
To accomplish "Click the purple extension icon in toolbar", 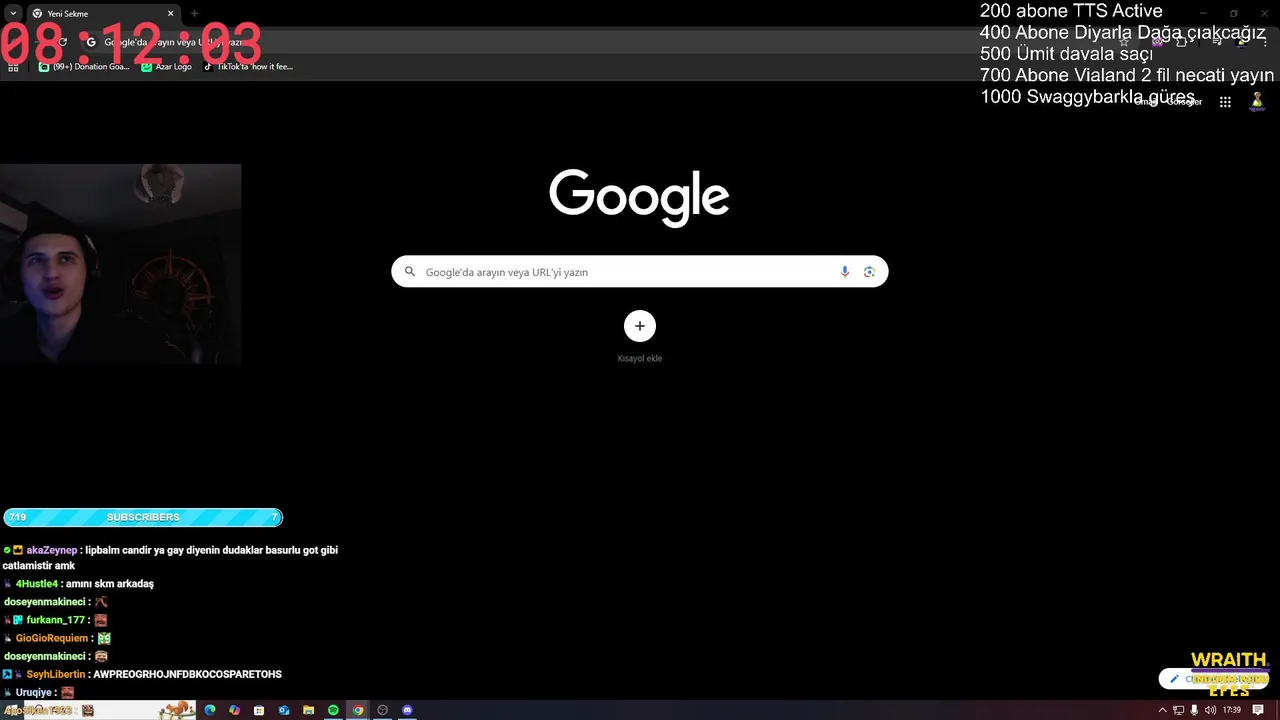I will coord(1158,42).
